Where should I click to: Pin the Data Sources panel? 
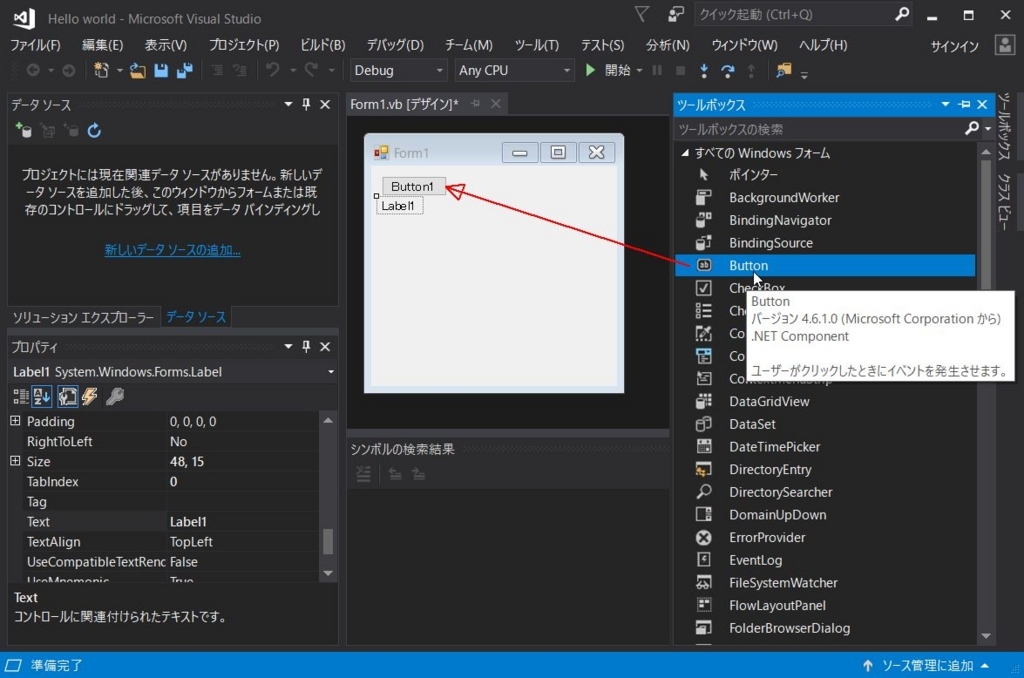coord(306,105)
